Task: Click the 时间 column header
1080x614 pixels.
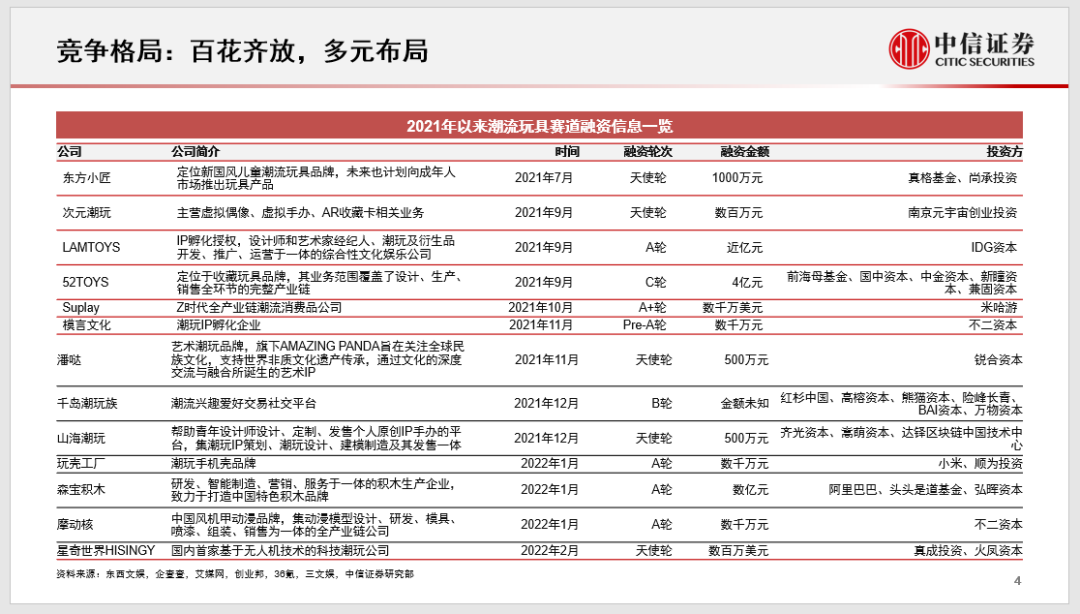Action: [x=567, y=152]
